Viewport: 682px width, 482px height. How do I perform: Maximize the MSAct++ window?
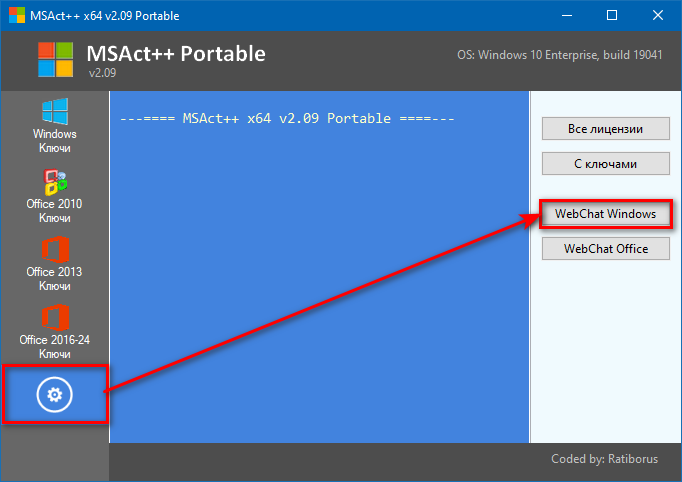(612, 15)
